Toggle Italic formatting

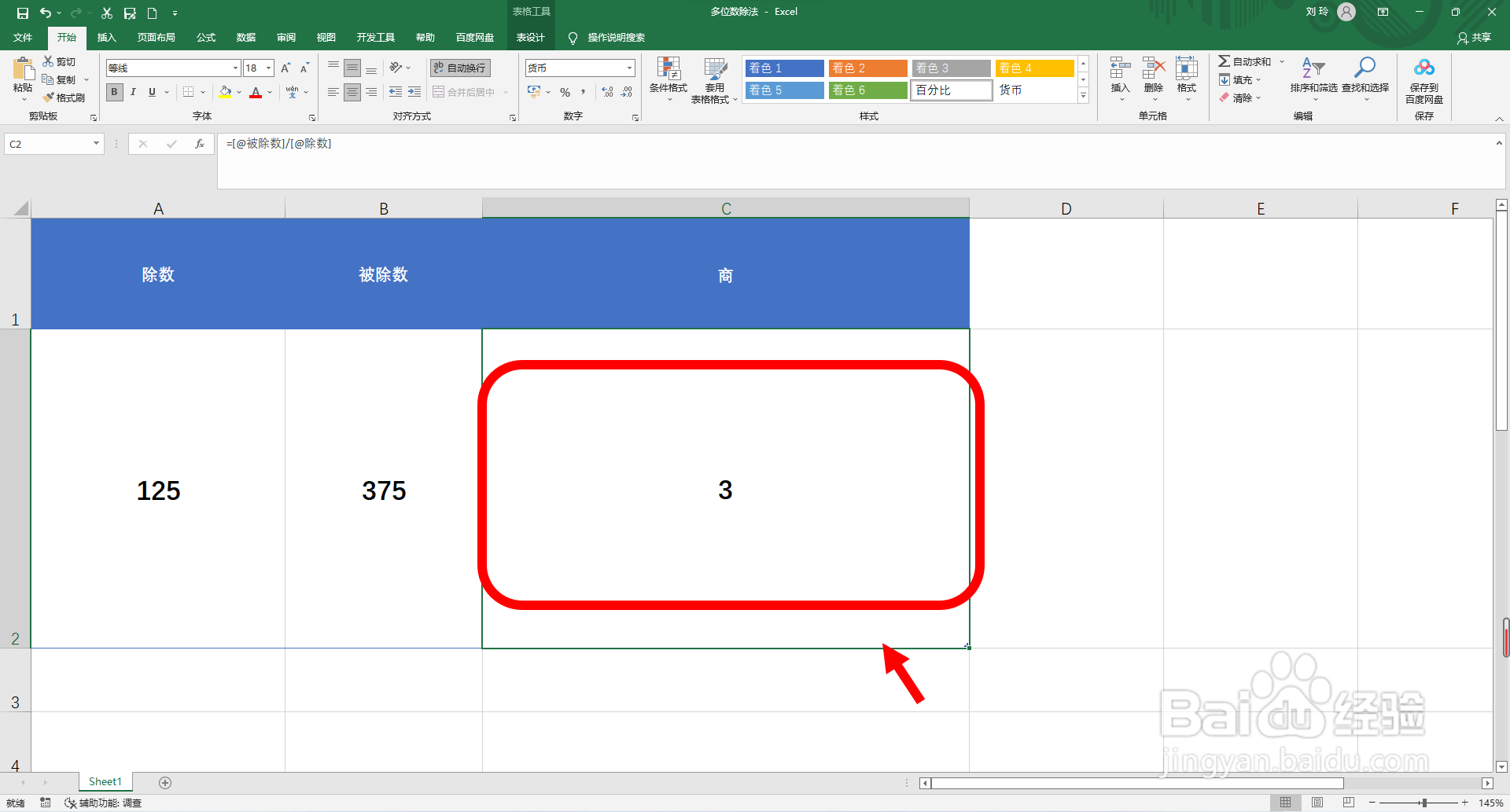133,92
